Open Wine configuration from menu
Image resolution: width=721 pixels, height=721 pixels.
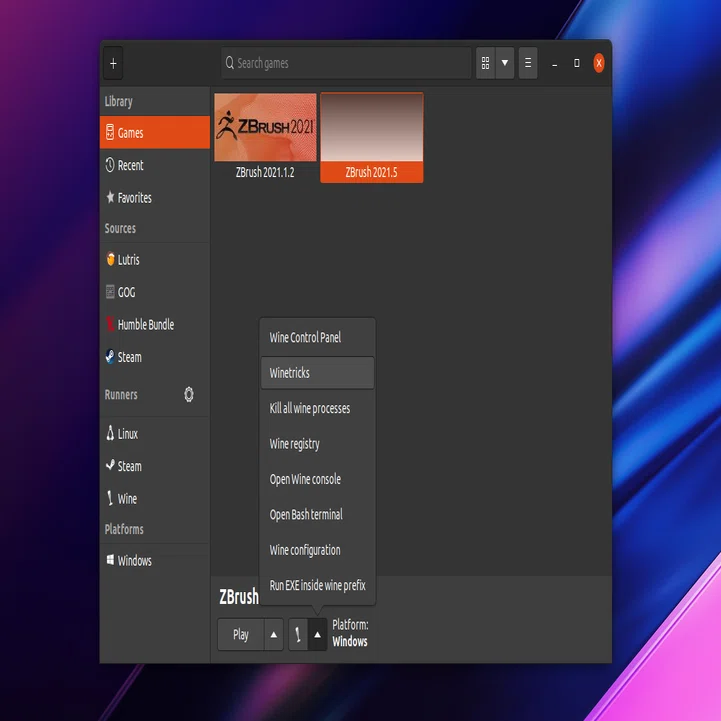(317, 550)
